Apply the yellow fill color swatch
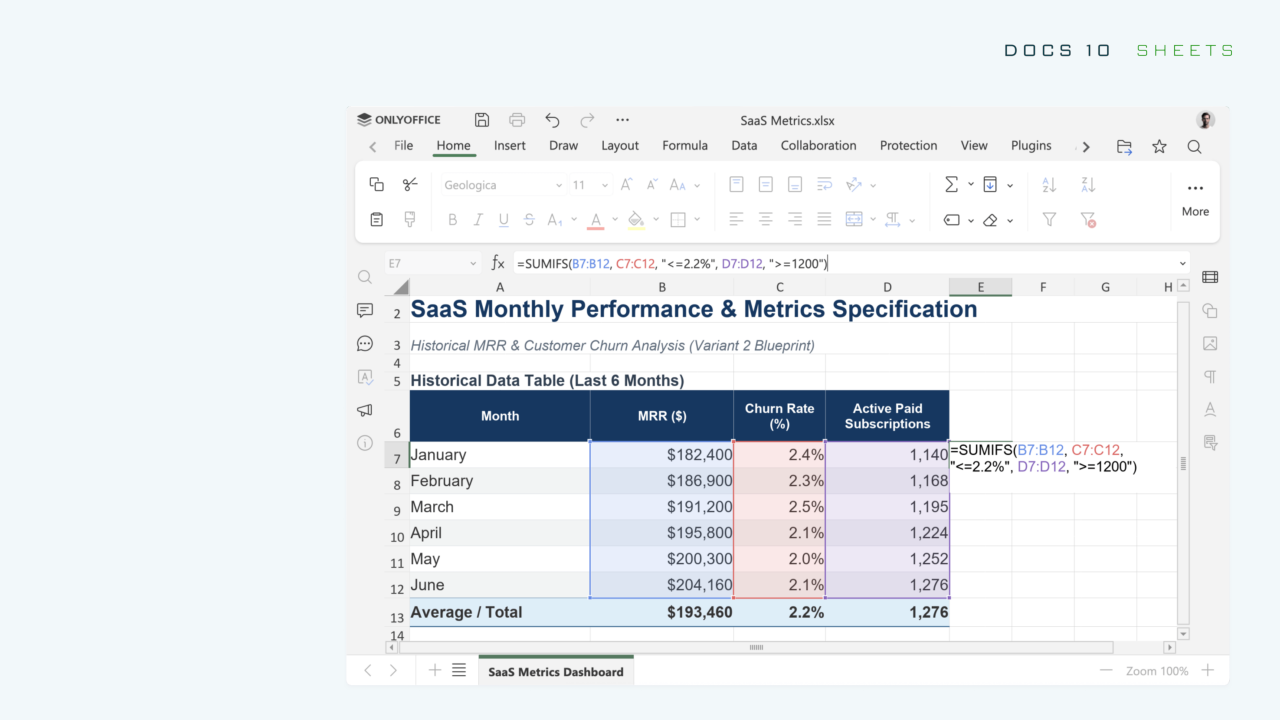 (x=635, y=220)
